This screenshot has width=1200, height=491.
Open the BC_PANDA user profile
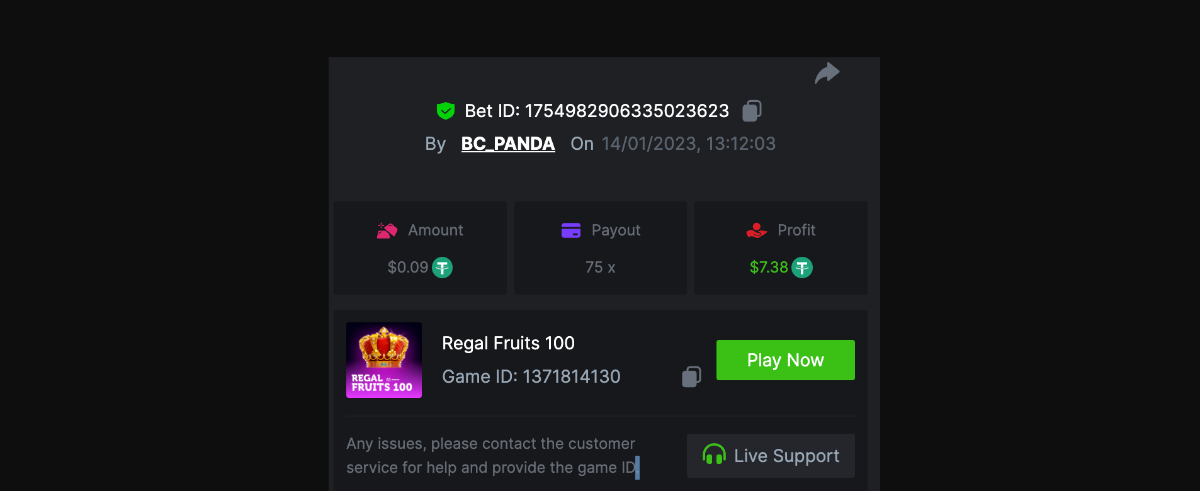tap(508, 144)
